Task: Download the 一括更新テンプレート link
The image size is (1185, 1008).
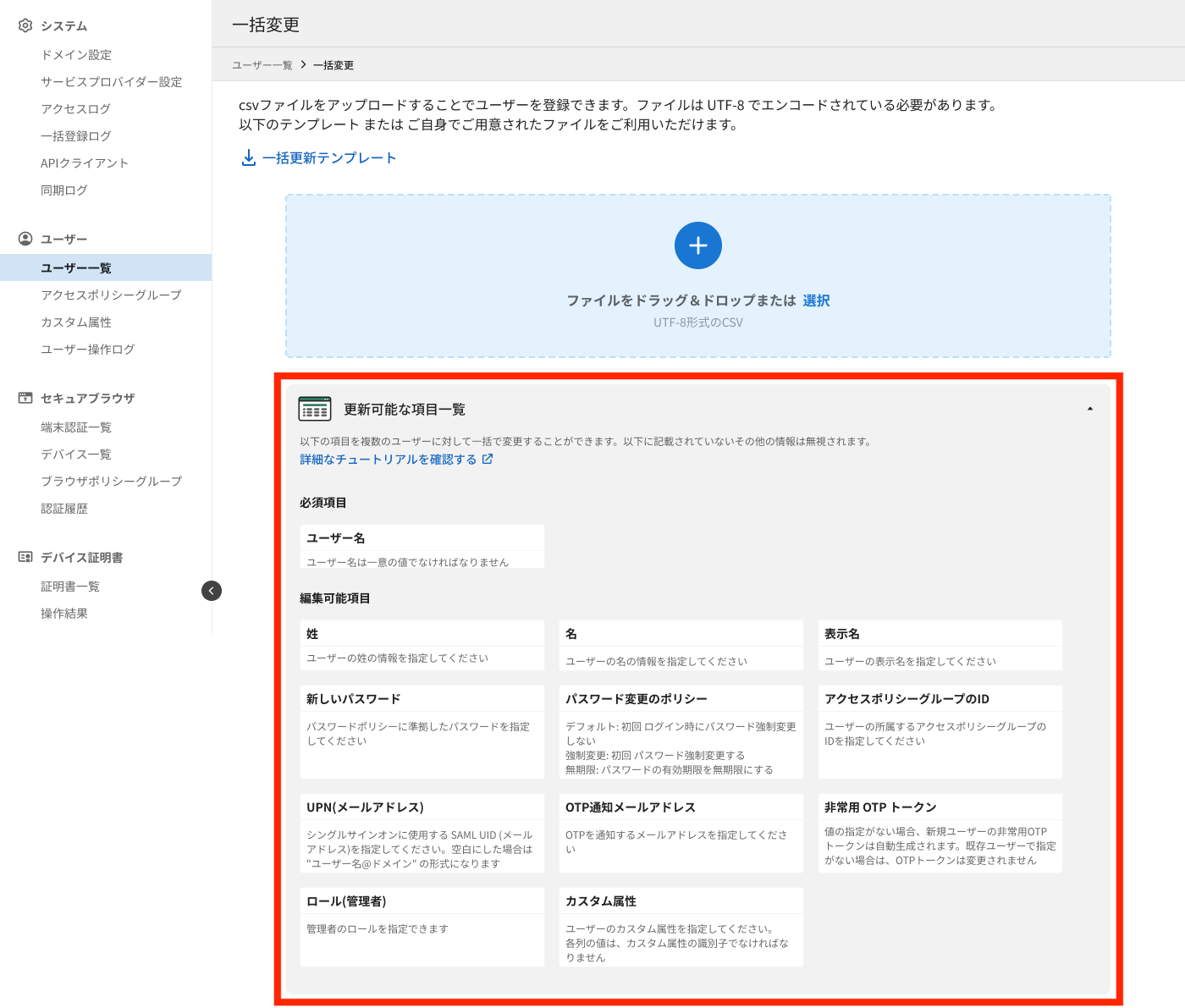Action: [x=329, y=158]
